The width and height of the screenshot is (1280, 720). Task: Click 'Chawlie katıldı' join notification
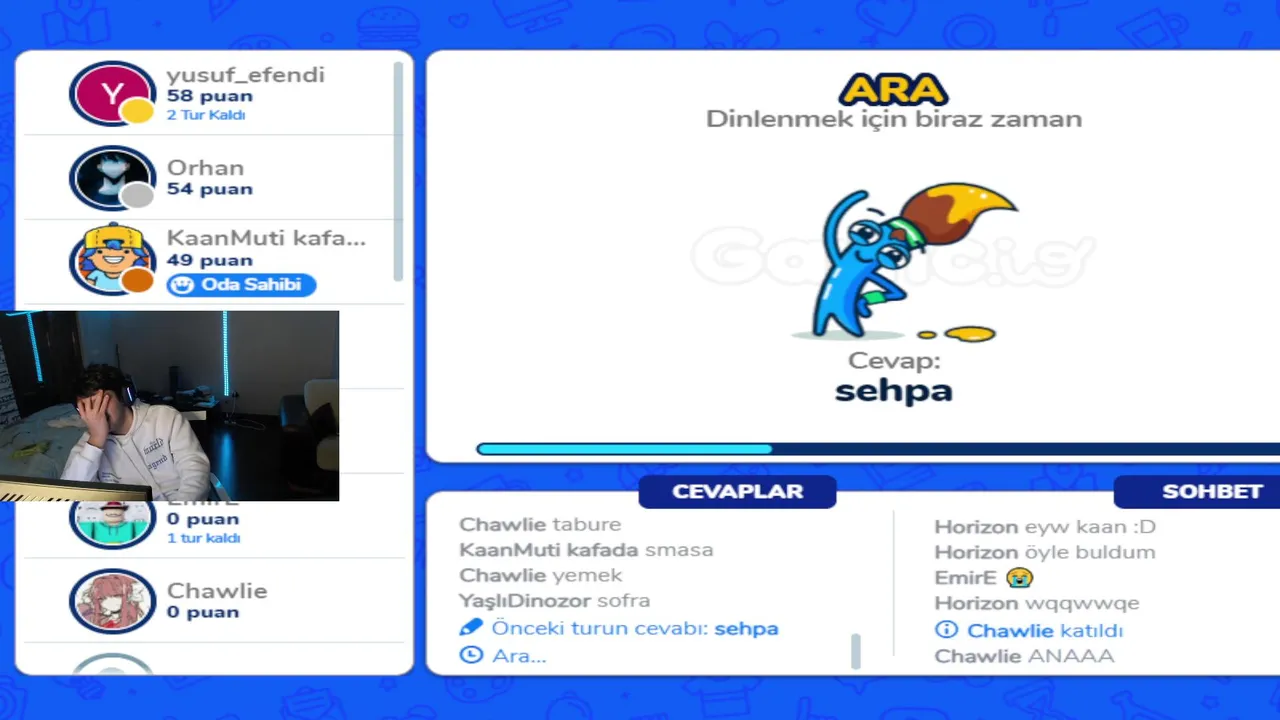1029,630
